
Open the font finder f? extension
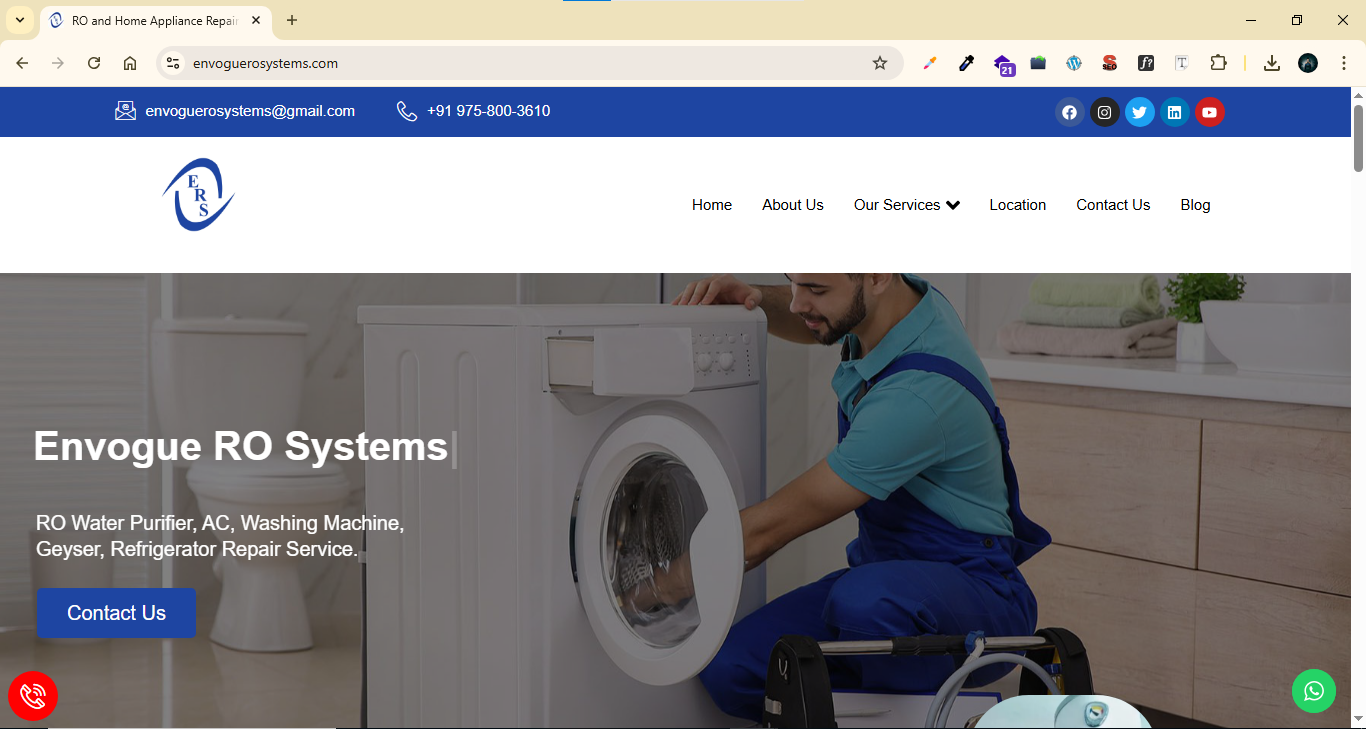(1146, 63)
